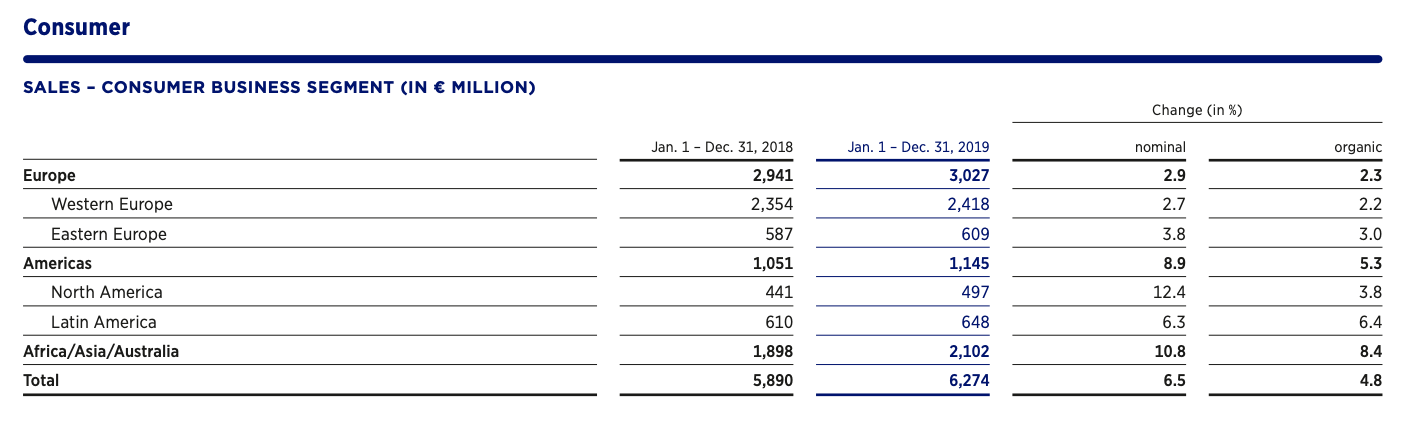Click the Jan. 1 – Dec. 31, 2019 column header
This screenshot has height=424, width=1416.
918,147
